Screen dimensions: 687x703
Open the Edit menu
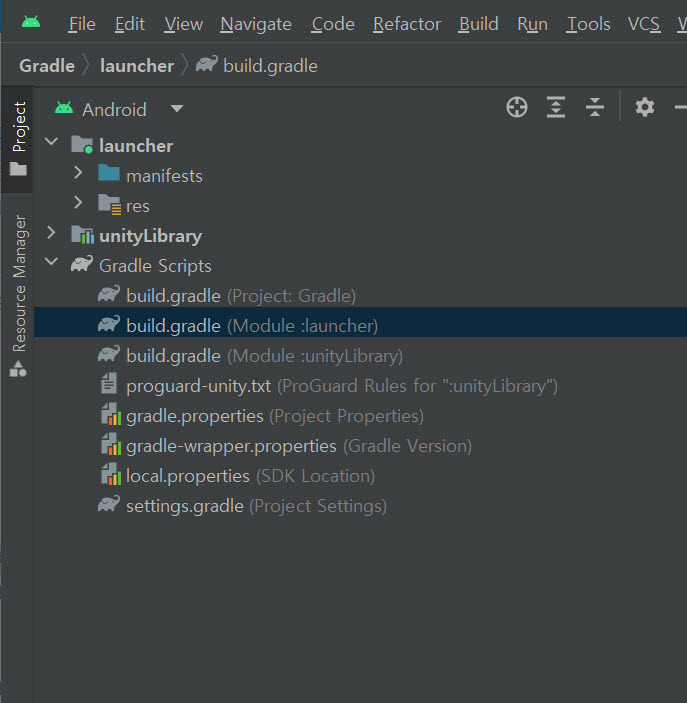pyautogui.click(x=130, y=24)
